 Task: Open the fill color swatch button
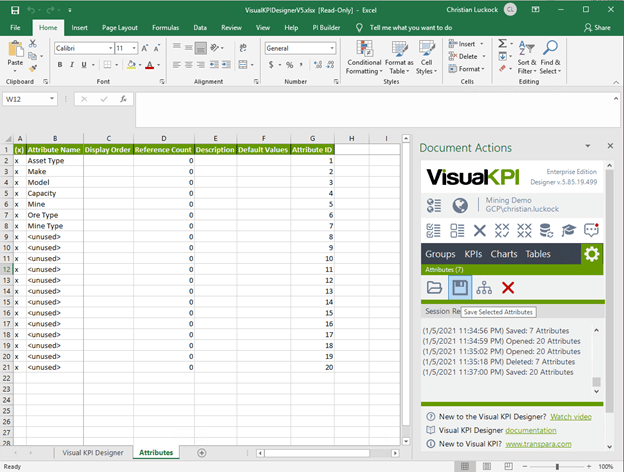coord(131,64)
